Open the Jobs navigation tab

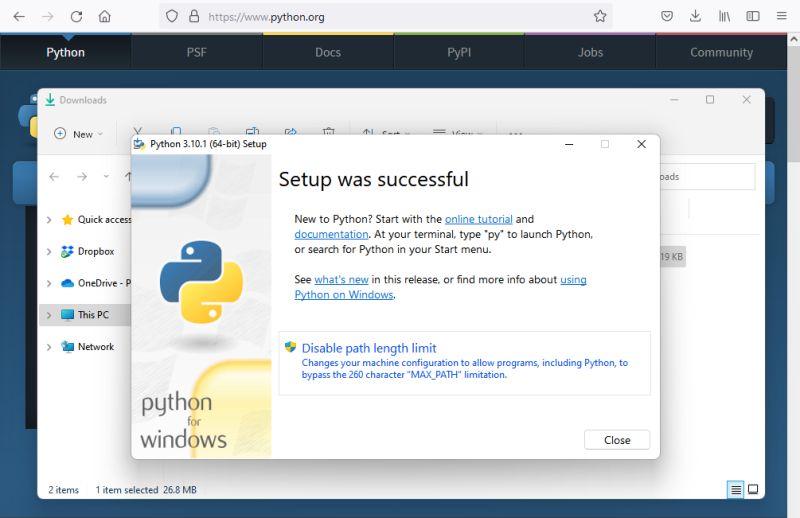click(x=590, y=52)
